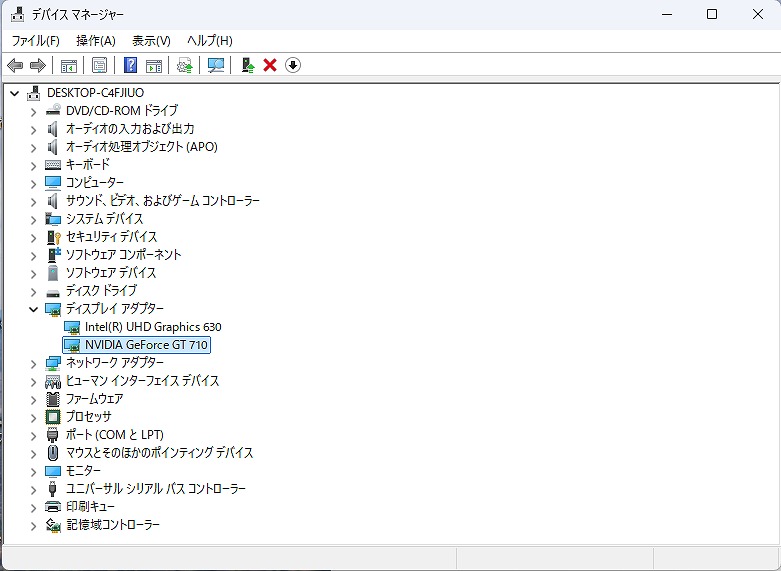Collapse the DESKTOP-C4FJIUO root node
The image size is (781, 571).
pyautogui.click(x=15, y=93)
